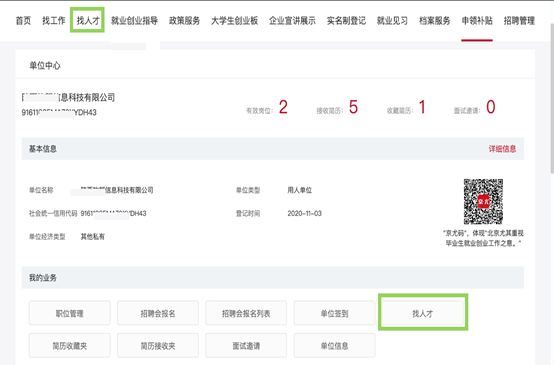This screenshot has width=554, height=365.
Task: Open the 招聘会报名列表 button
Action: click(x=246, y=313)
